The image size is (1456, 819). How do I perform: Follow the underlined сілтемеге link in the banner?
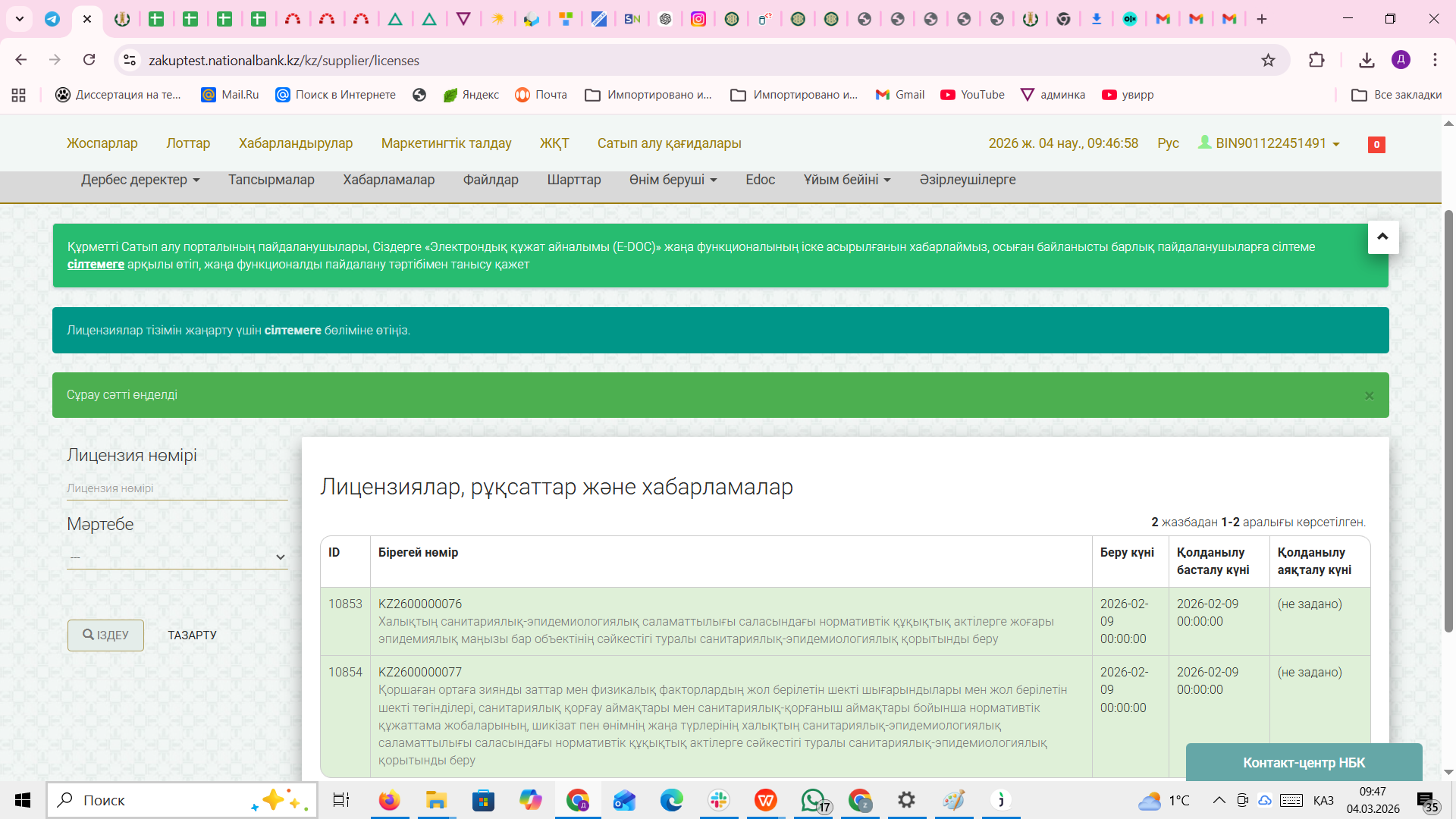tap(96, 265)
